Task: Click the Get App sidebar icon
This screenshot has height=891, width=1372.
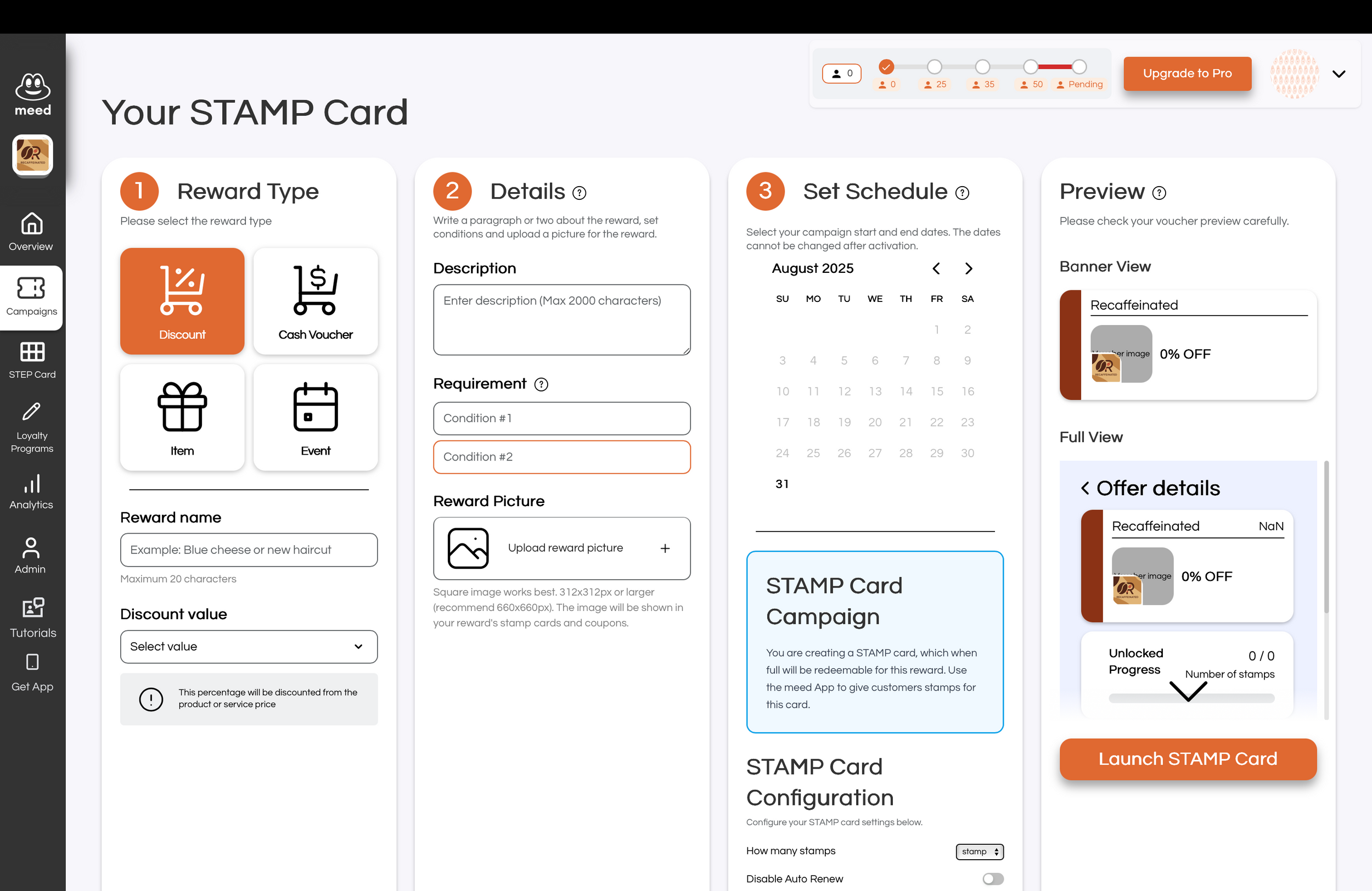Action: [x=32, y=671]
